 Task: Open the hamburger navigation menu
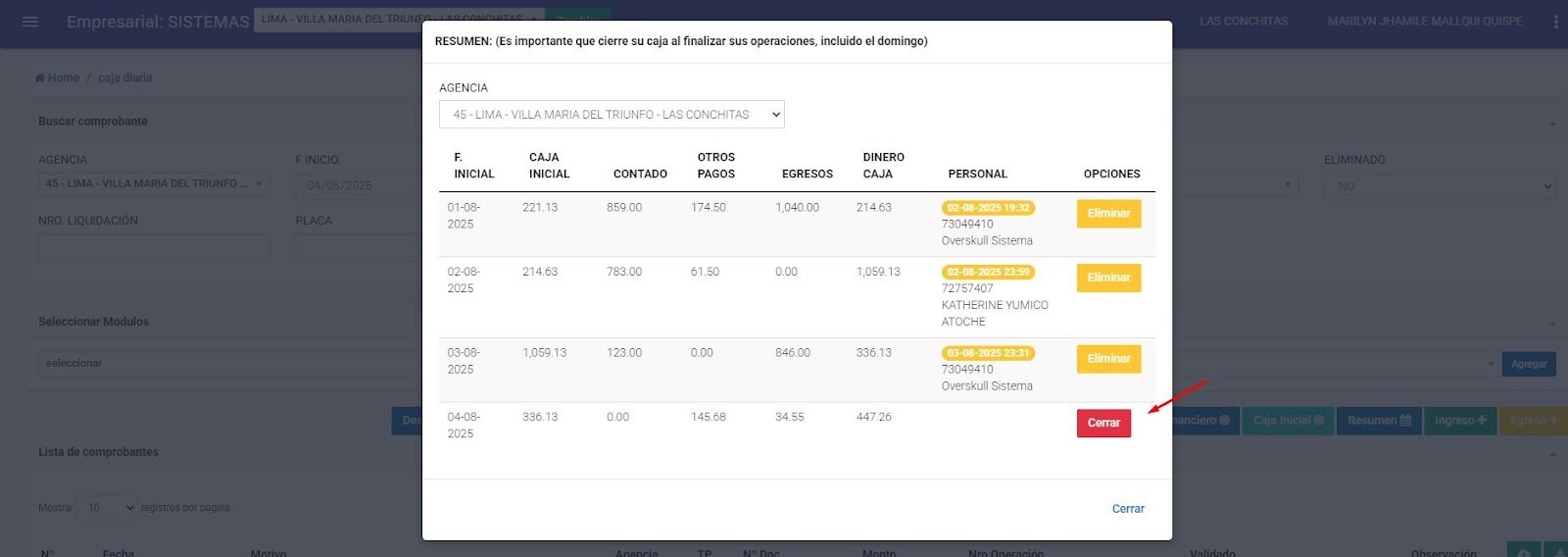29,22
